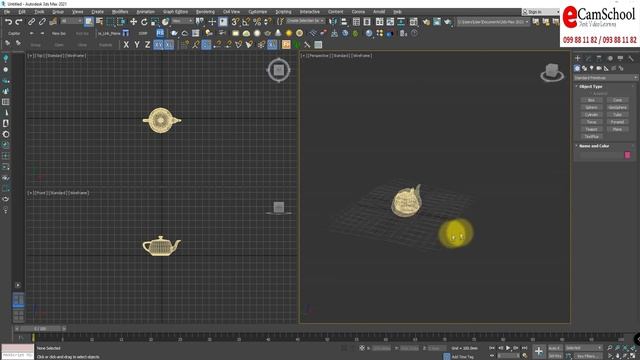Collapse the Object Type rollout

click(591, 87)
